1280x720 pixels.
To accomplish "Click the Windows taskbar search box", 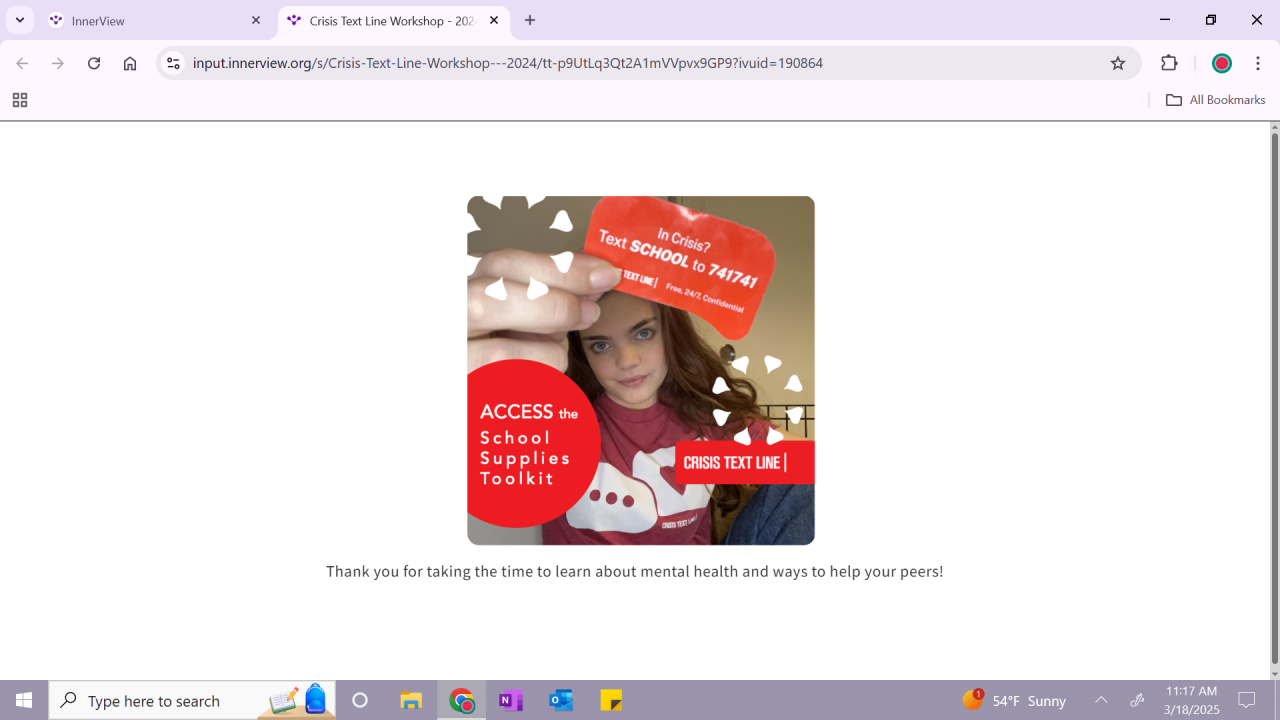I will [x=192, y=700].
